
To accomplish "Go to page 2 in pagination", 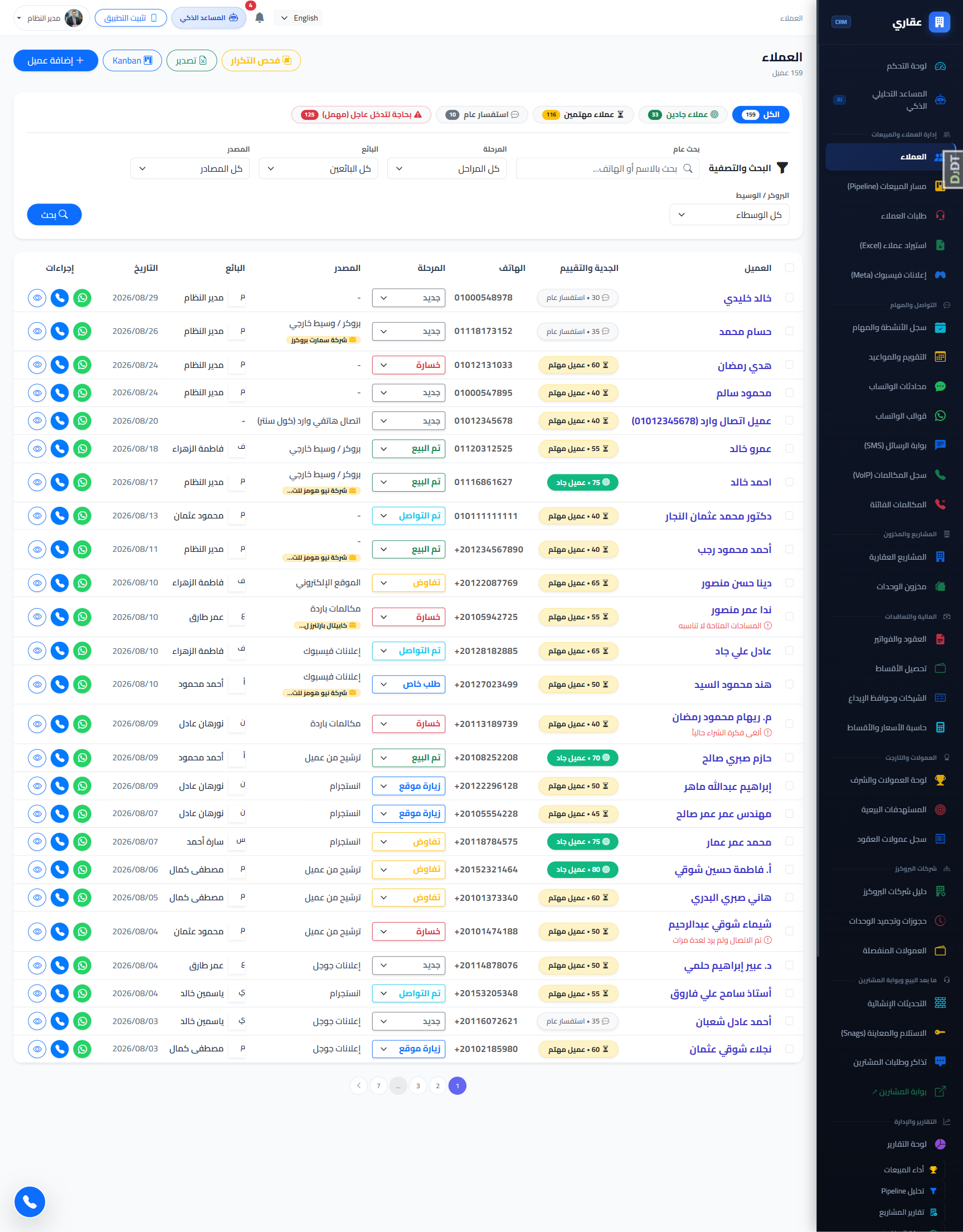I will [437, 1086].
